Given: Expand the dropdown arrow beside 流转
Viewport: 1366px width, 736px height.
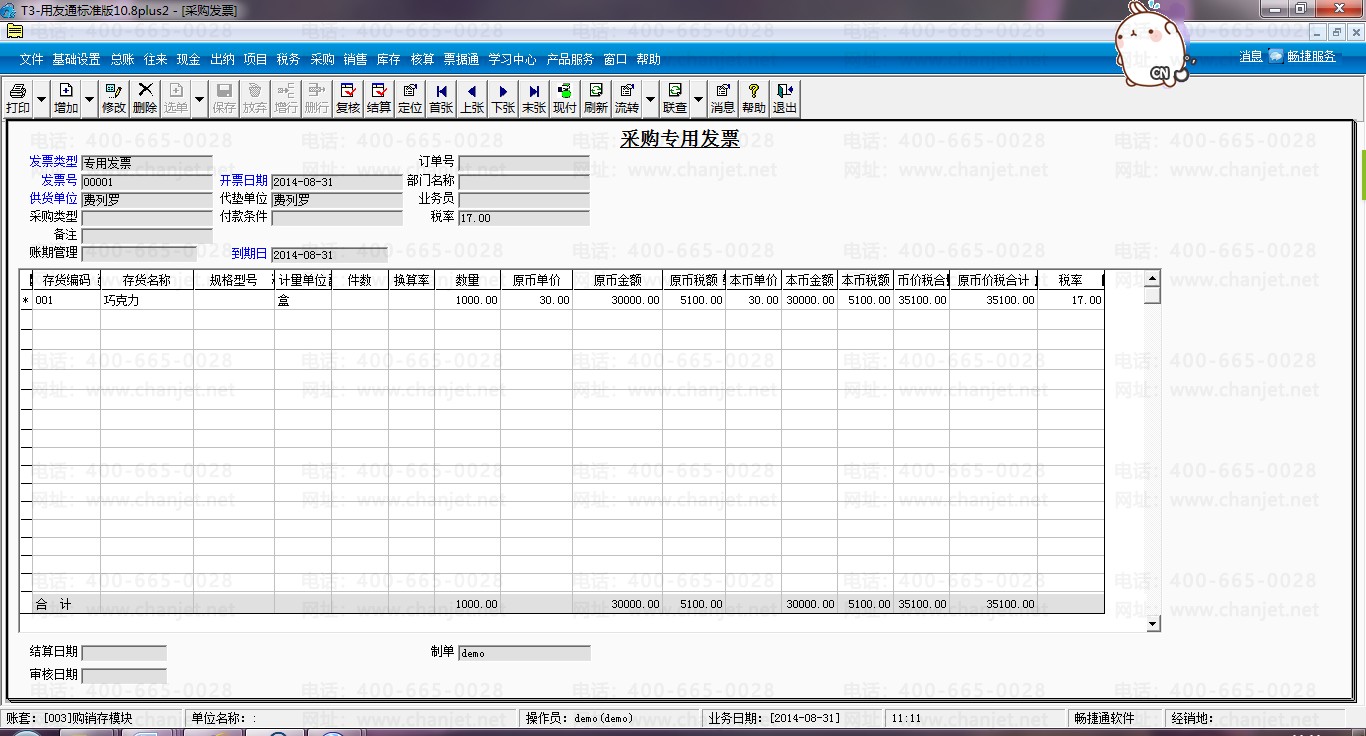Looking at the screenshot, I should [x=651, y=98].
